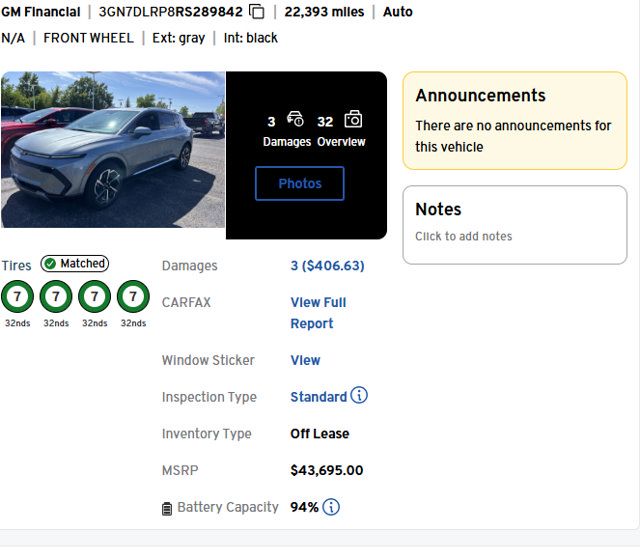Open CARFAX View Full Report link
Image resolution: width=640 pixels, height=560 pixels.
click(318, 313)
